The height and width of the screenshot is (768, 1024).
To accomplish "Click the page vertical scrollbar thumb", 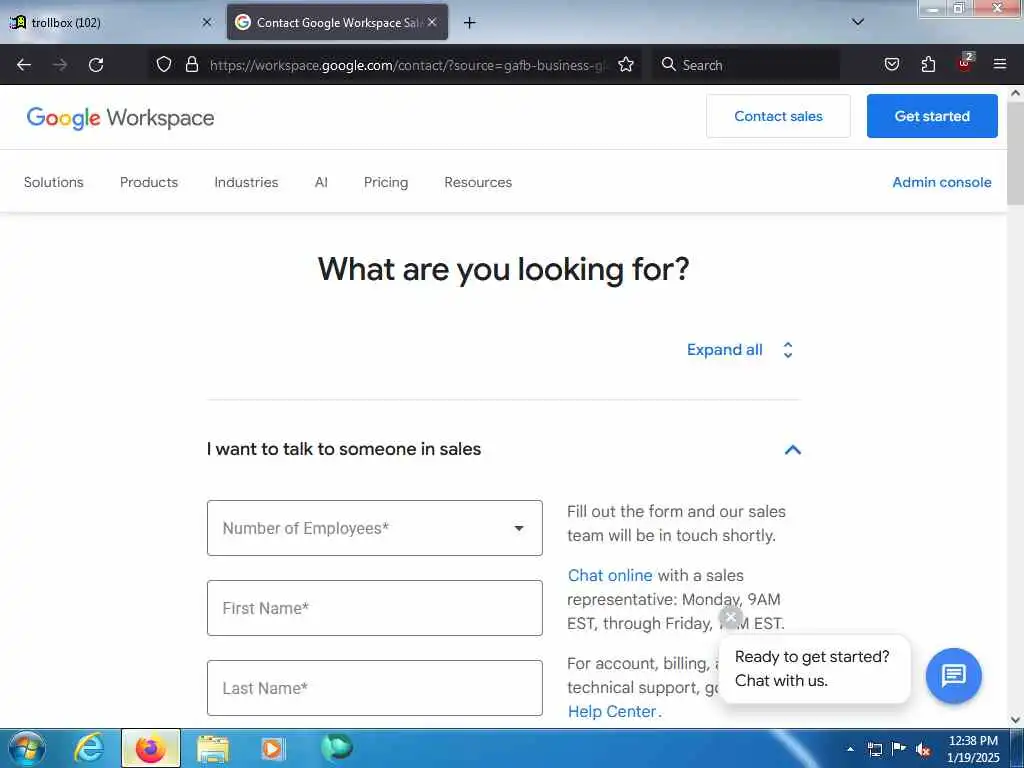I will point(1015,153).
